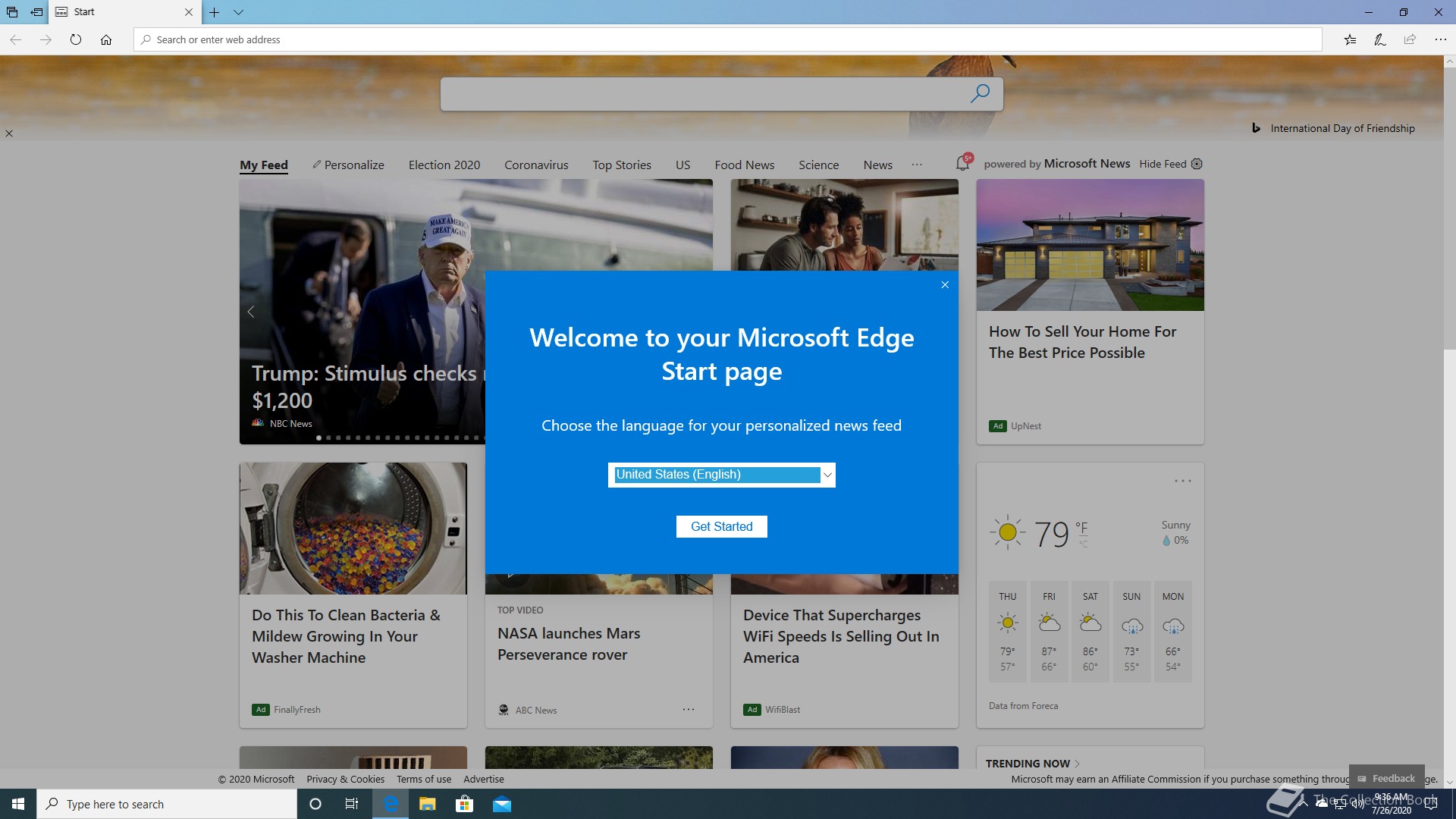
Task: Click the browser Forward arrow
Action: click(45, 39)
